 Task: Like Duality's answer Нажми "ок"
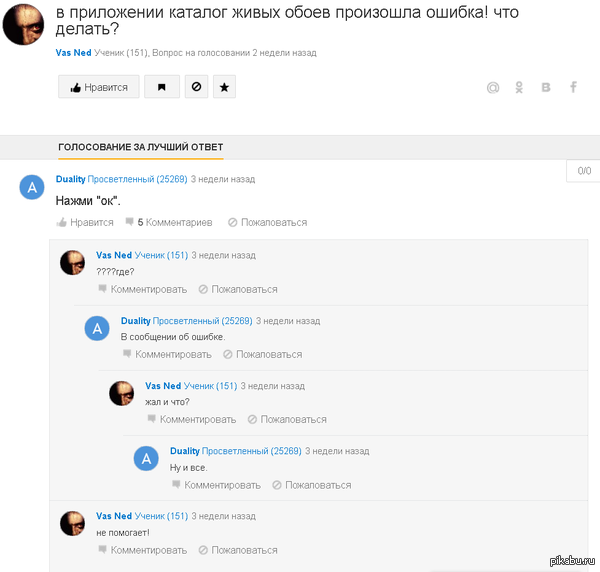(x=85, y=222)
